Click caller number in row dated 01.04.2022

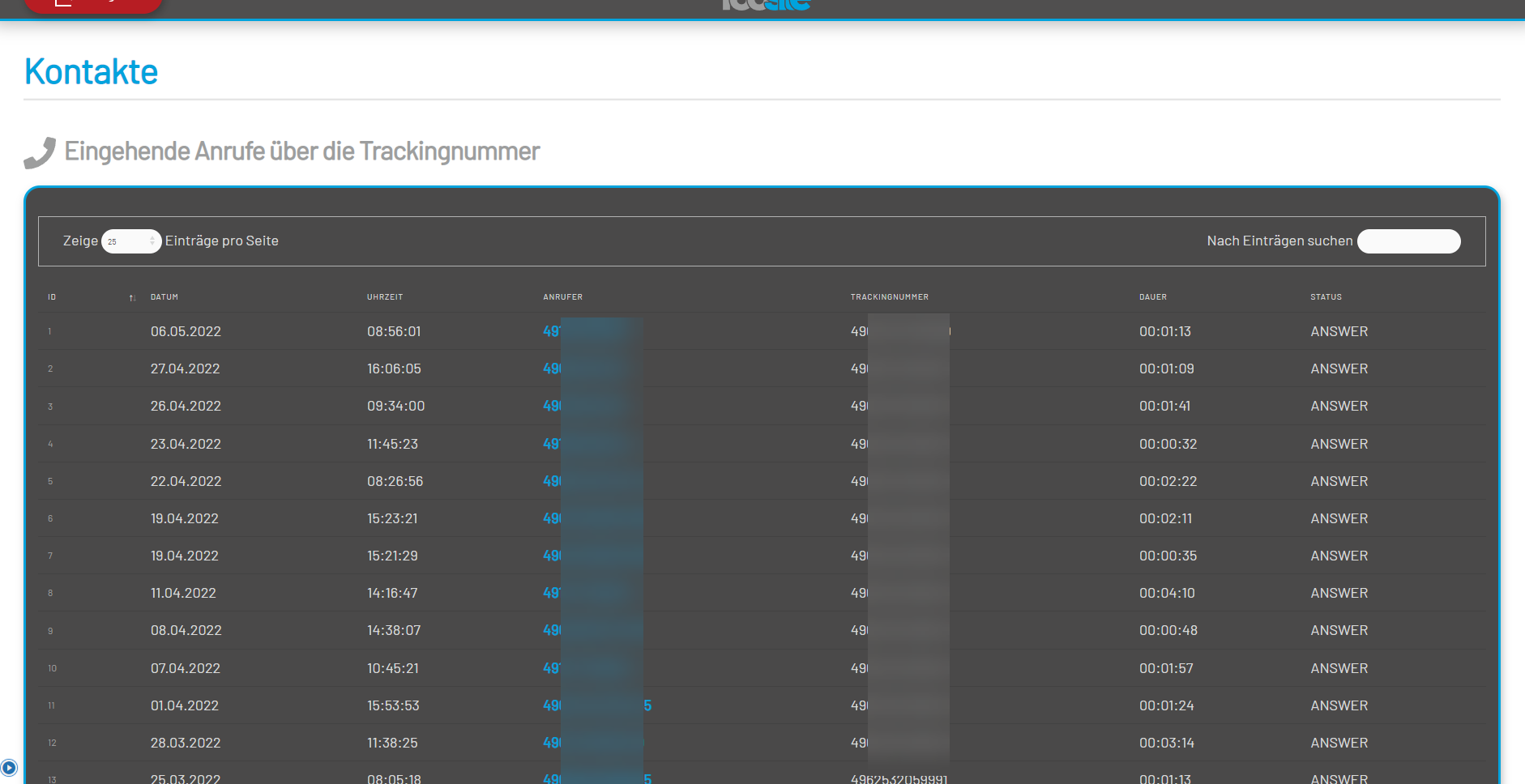pos(596,705)
